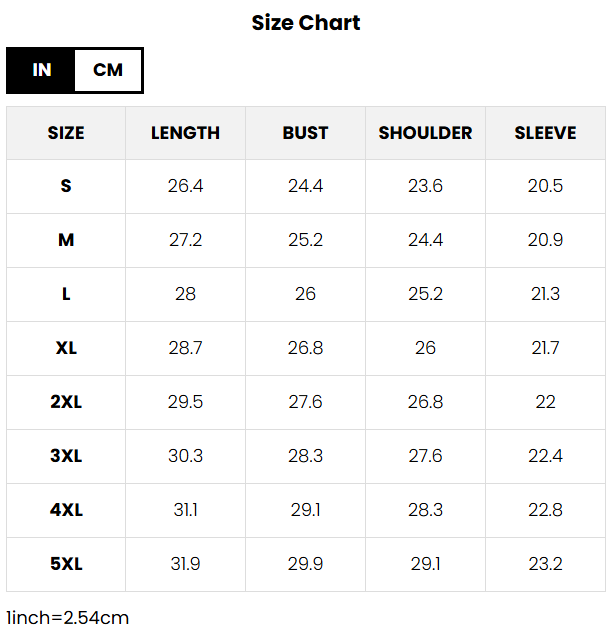
Task: Click the 2XL sleeve value 22
Action: tap(545, 402)
